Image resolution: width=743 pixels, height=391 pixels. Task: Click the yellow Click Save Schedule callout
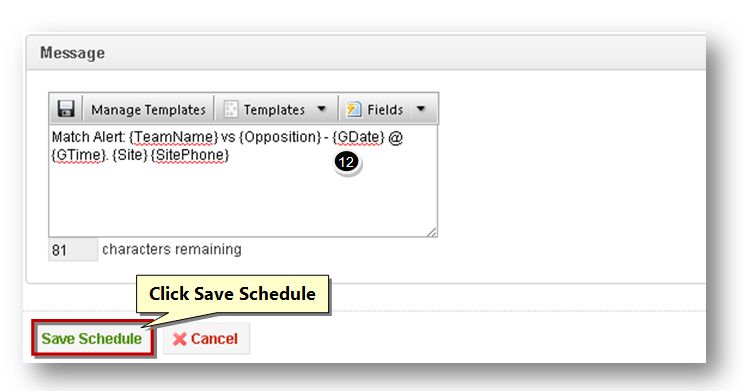pyautogui.click(x=232, y=294)
